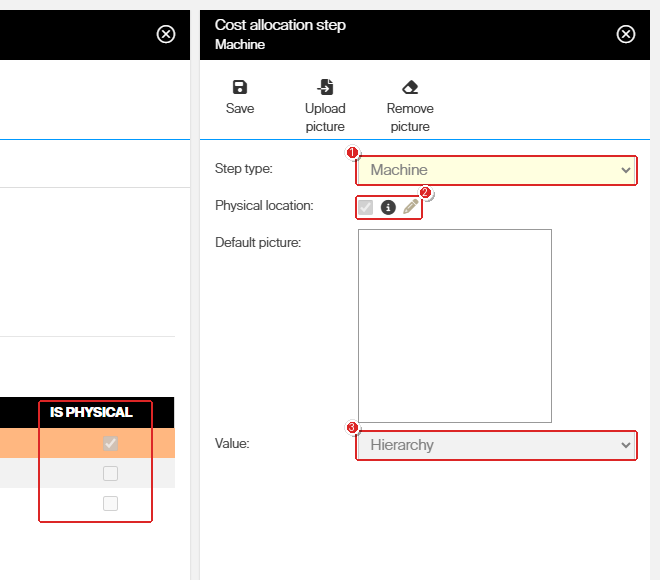Image resolution: width=660 pixels, height=580 pixels.
Task: Tick the third row Is Physical checkbox
Action: tap(110, 503)
